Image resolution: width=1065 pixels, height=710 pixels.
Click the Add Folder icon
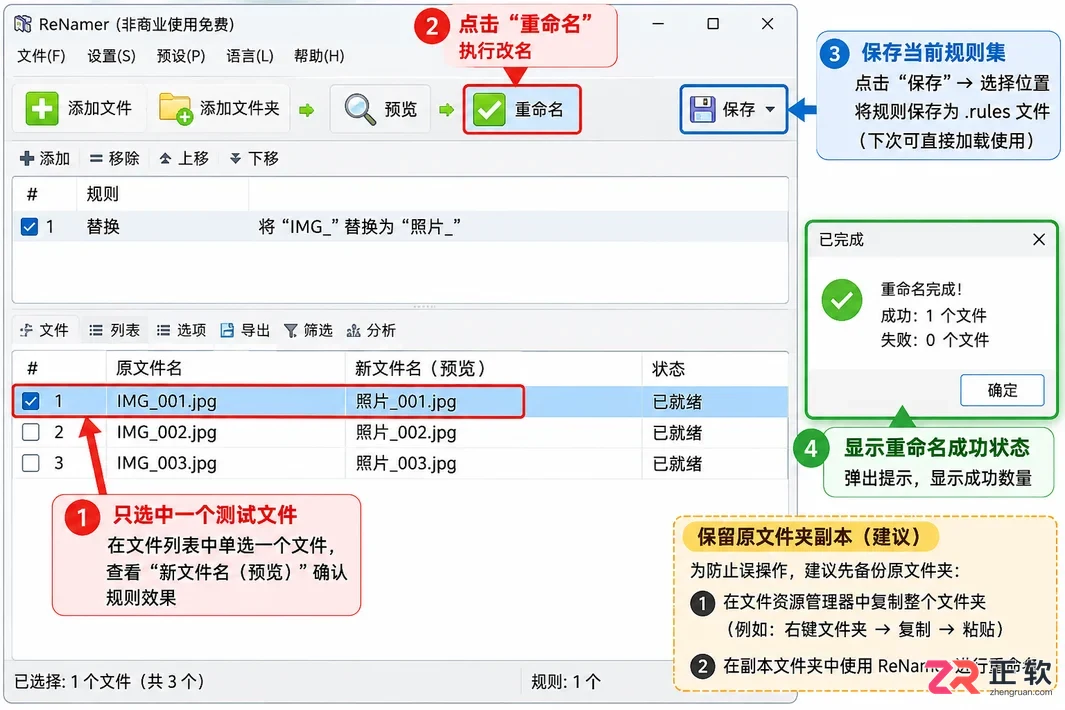point(175,109)
